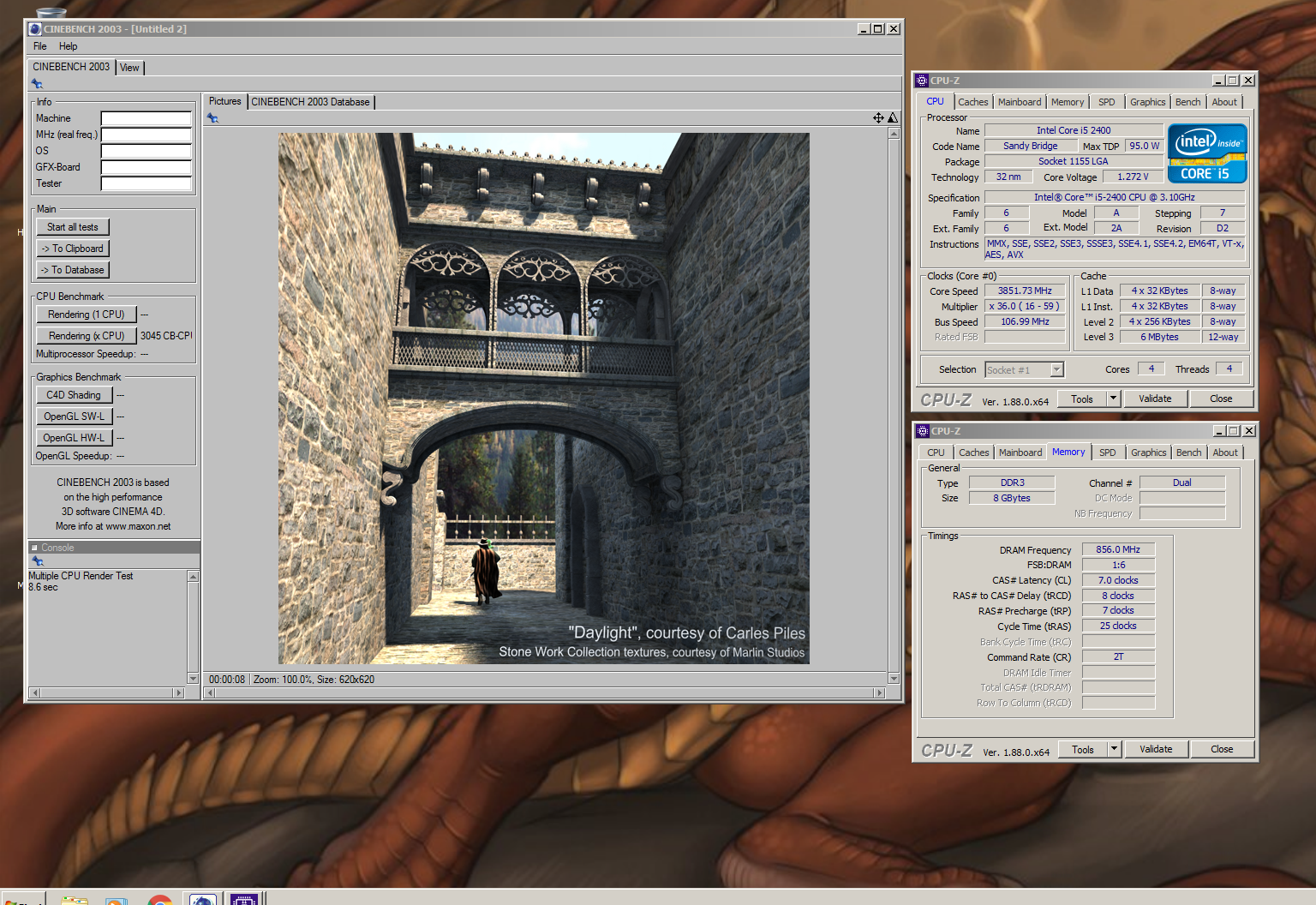Open Chrome from the taskbar
The width and height of the screenshot is (1316, 905).
coord(159,900)
